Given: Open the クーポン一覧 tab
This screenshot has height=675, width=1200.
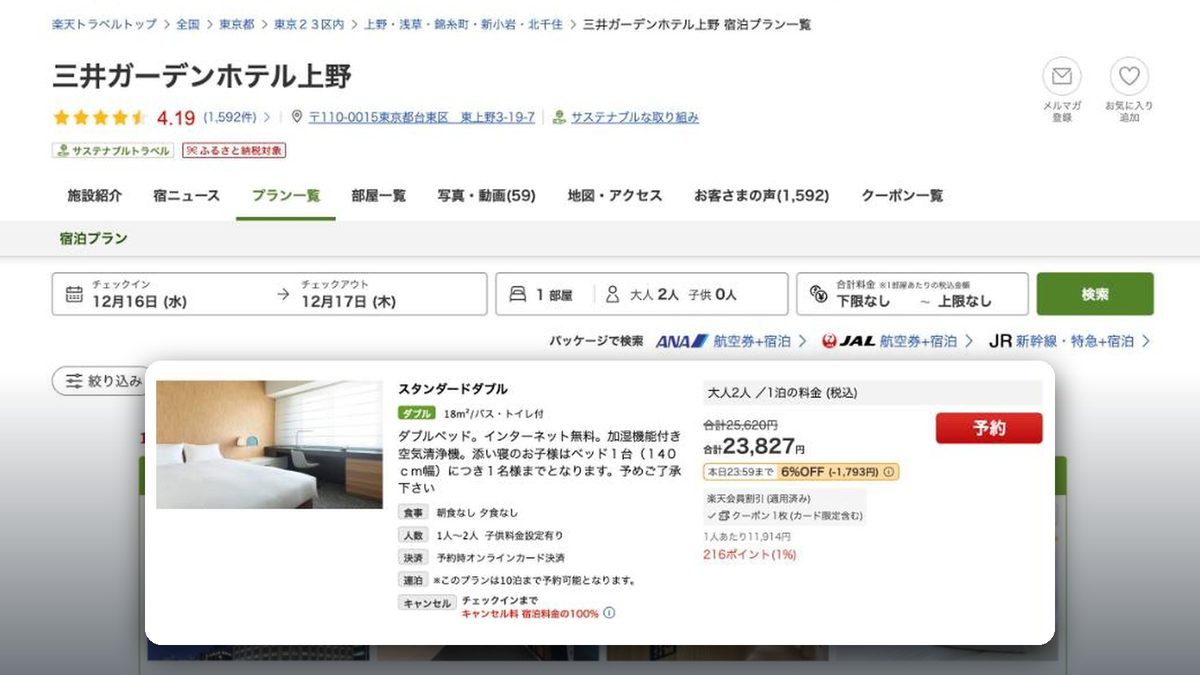Looking at the screenshot, I should [902, 196].
